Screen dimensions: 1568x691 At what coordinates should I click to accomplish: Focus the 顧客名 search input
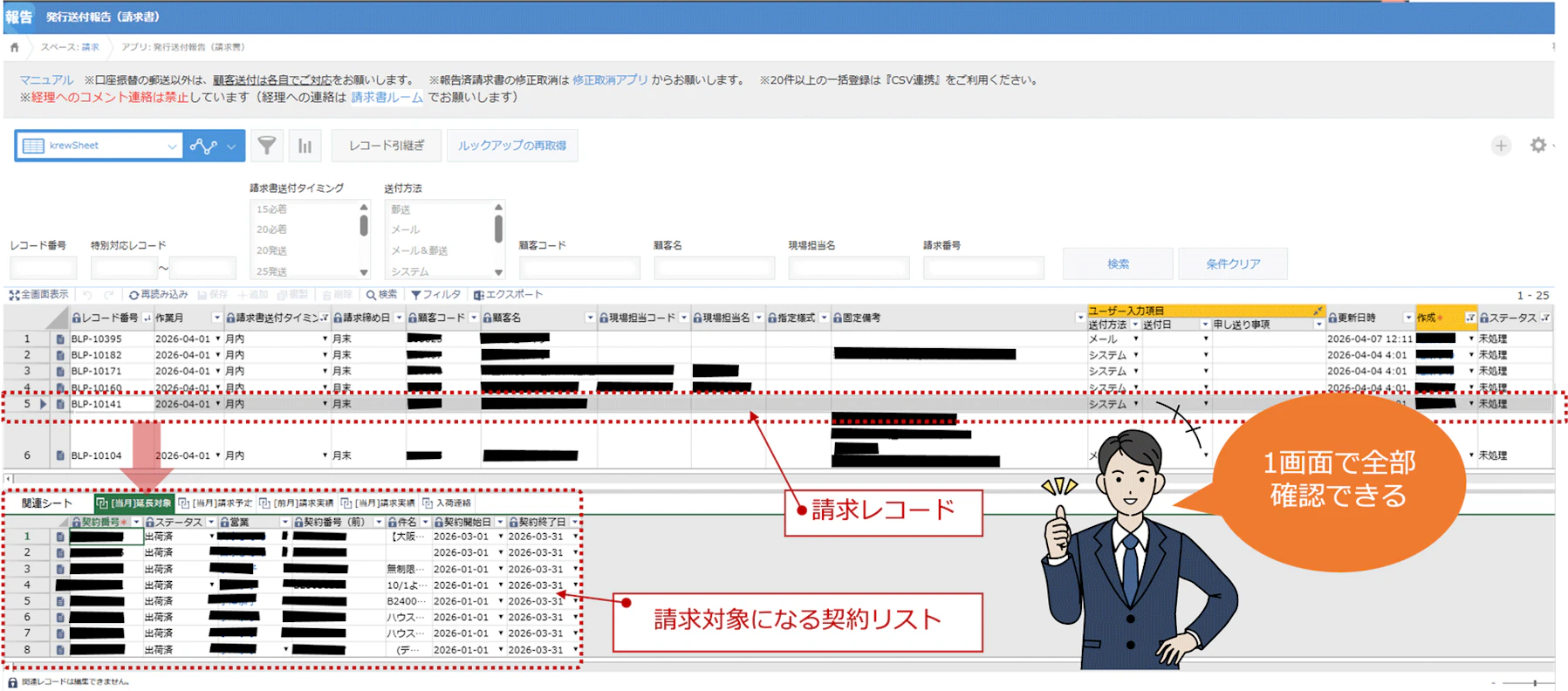714,267
